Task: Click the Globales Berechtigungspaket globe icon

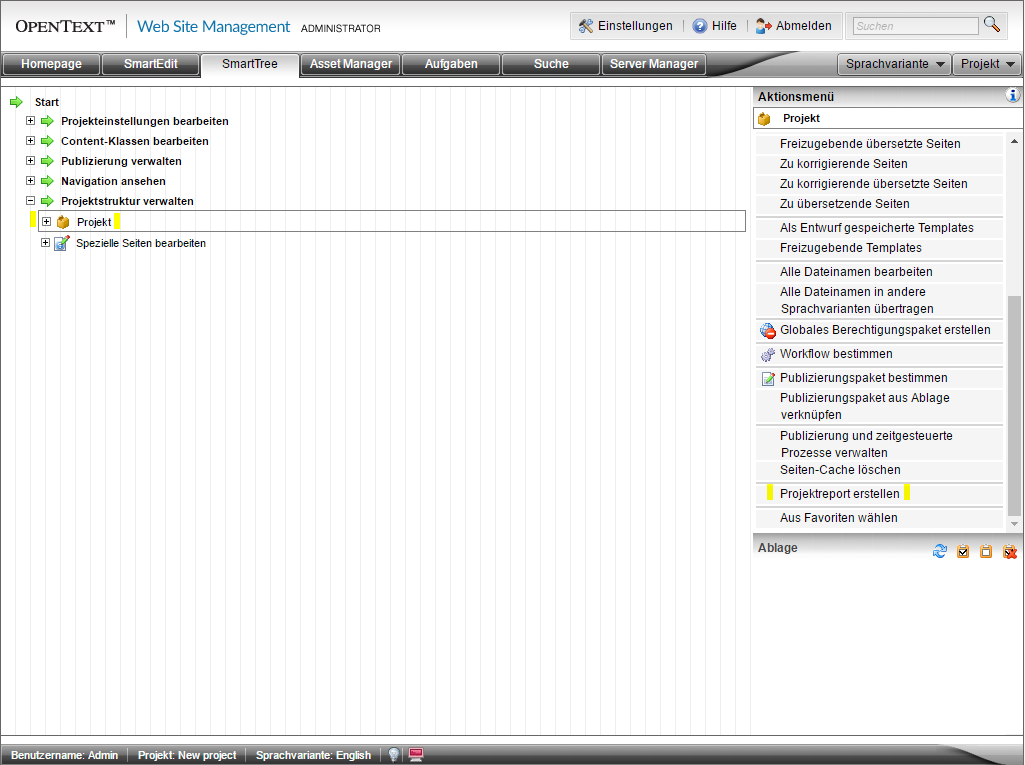Action: (x=767, y=330)
